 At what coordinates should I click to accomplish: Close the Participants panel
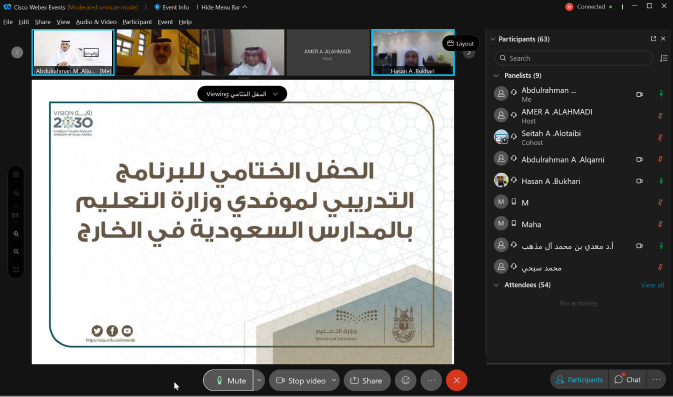click(x=663, y=39)
